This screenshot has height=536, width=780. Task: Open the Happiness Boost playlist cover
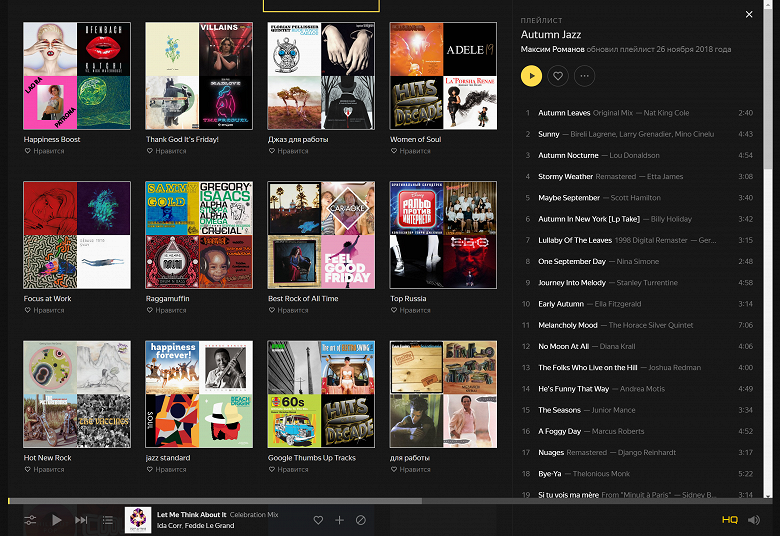coord(77,76)
